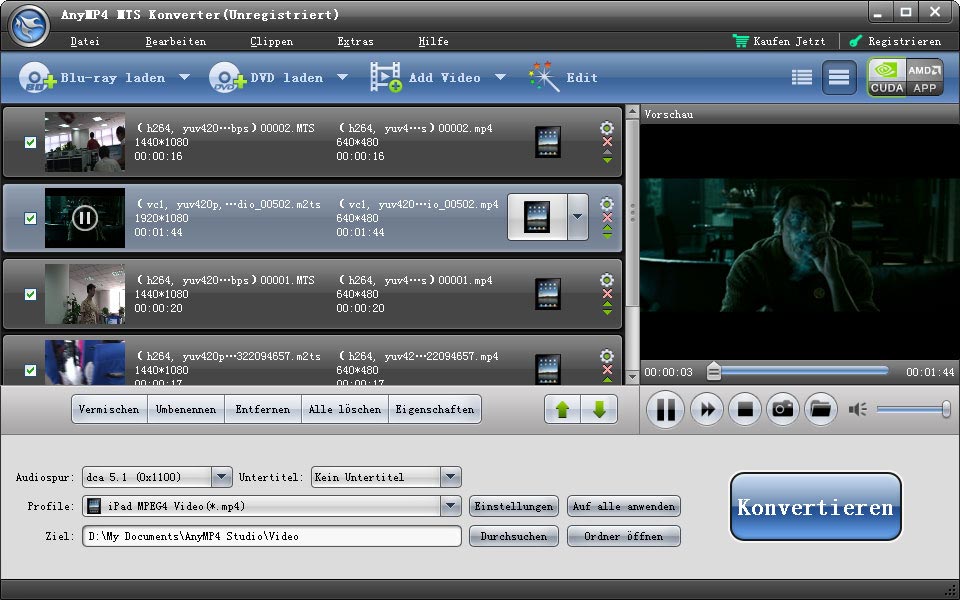Screen dimensions: 960x600
Task: Expand the DVD laden dropdown arrow
Action: click(342, 78)
